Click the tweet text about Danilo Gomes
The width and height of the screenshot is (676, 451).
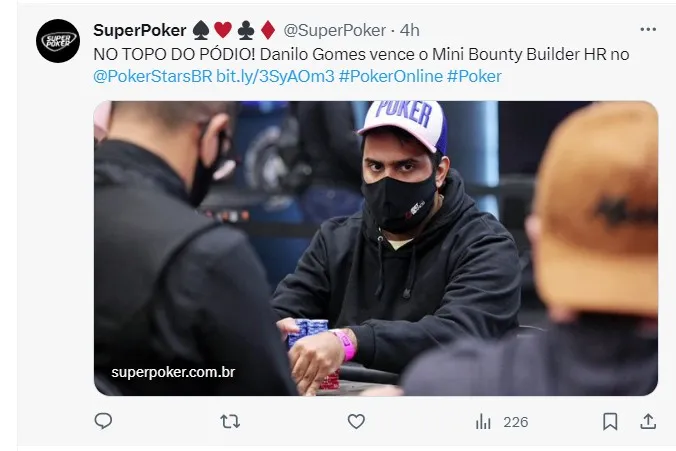[x=361, y=54]
